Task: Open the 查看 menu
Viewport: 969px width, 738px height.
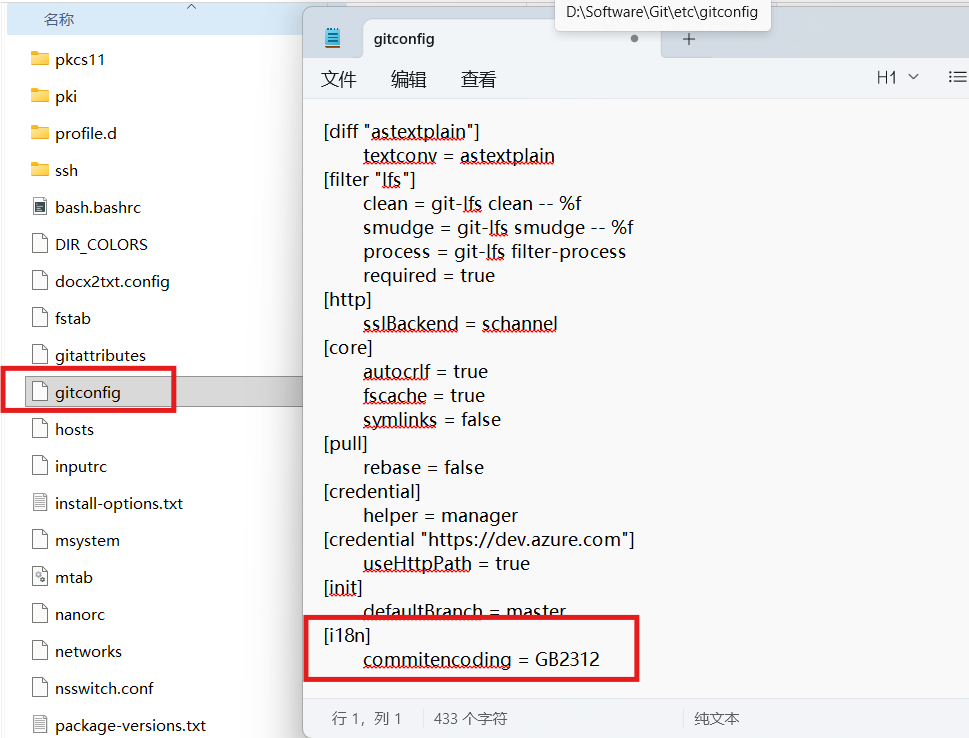Action: point(478,79)
